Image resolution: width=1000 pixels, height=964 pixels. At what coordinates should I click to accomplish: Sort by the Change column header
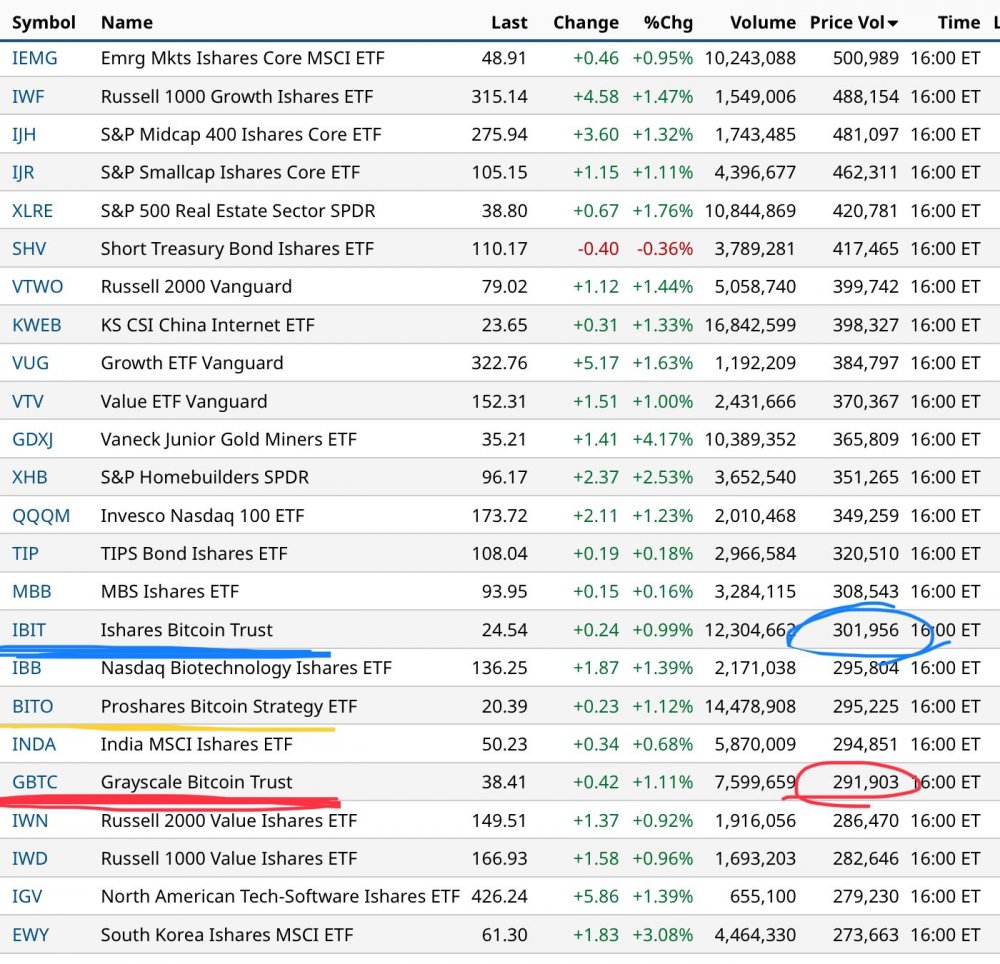585,23
